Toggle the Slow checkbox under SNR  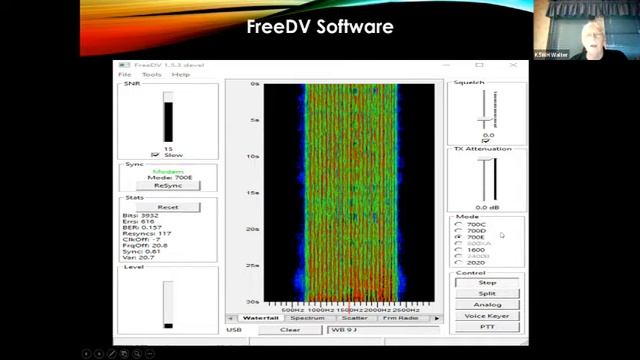155,155
